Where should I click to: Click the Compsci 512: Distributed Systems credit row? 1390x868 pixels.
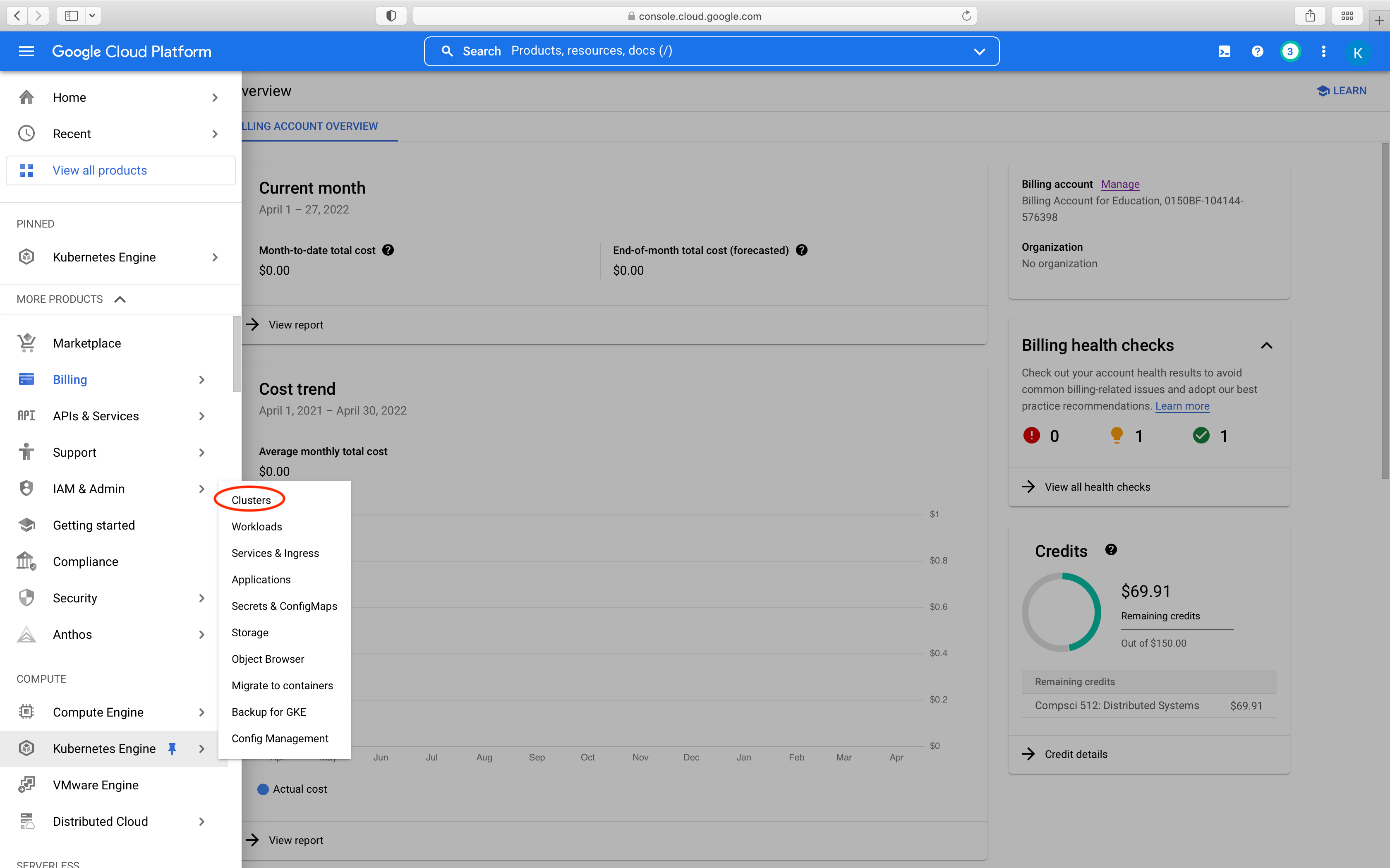(x=1148, y=705)
